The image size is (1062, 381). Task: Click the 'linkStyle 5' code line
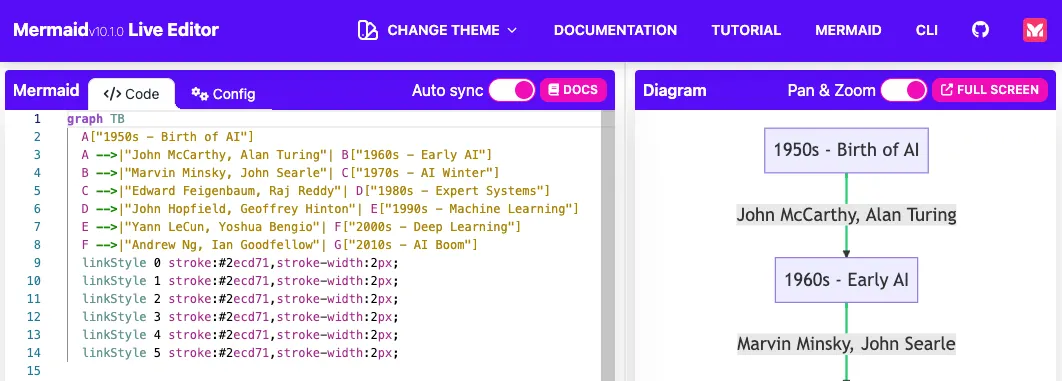240,353
